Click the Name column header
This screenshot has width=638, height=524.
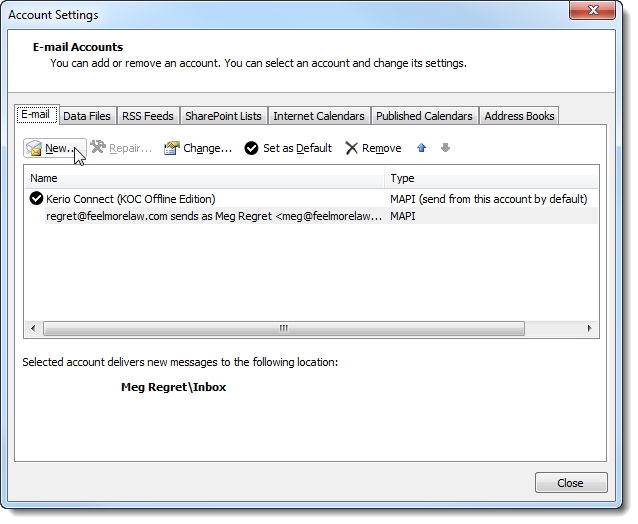click(205, 178)
